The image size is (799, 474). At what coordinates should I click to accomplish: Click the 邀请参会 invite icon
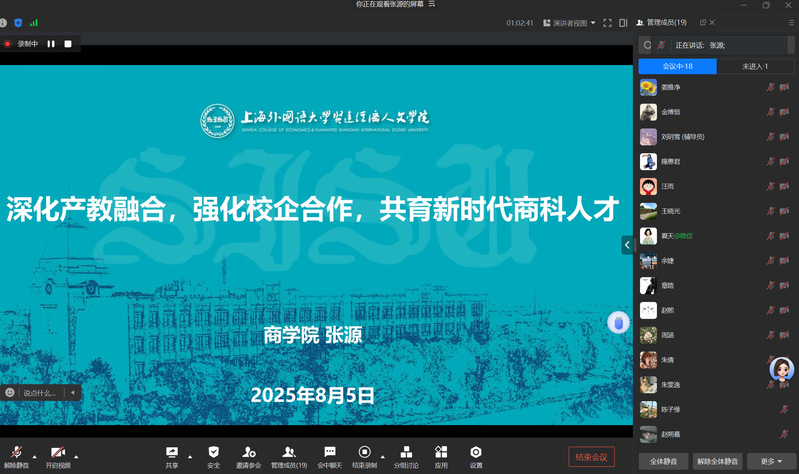(249, 452)
